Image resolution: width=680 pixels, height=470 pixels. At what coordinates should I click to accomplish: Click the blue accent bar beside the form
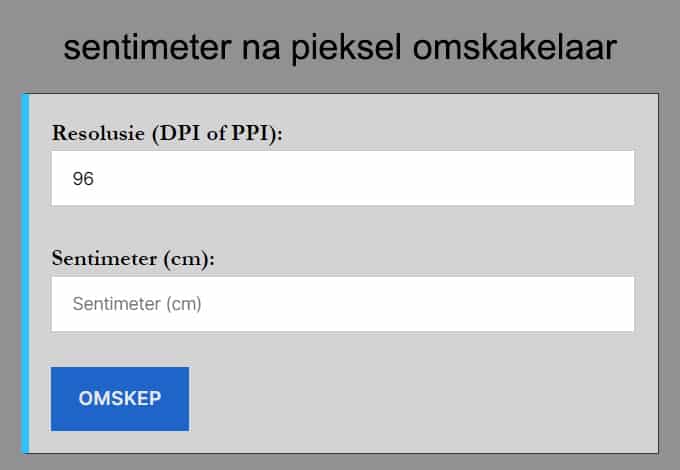pyautogui.click(x=25, y=272)
